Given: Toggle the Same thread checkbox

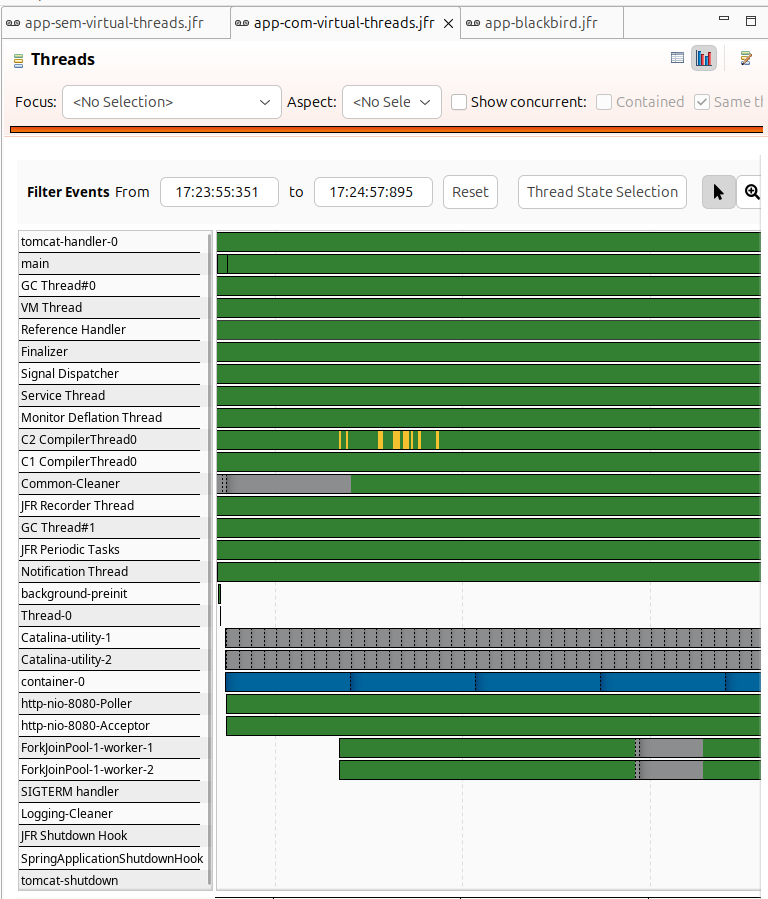Looking at the screenshot, I should point(702,102).
